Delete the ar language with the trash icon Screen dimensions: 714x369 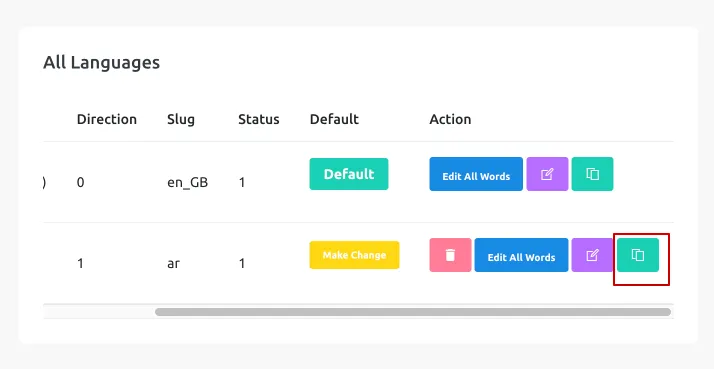coord(450,255)
